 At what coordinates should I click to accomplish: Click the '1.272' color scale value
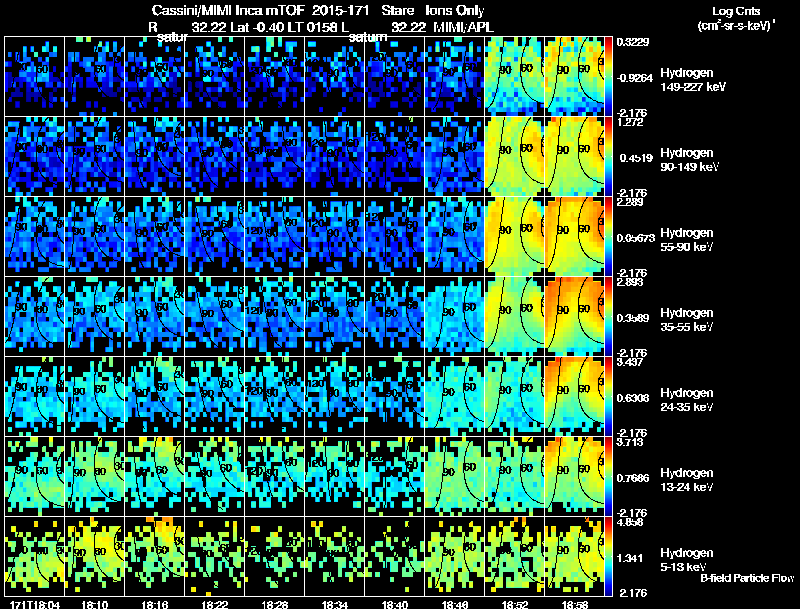(631, 122)
